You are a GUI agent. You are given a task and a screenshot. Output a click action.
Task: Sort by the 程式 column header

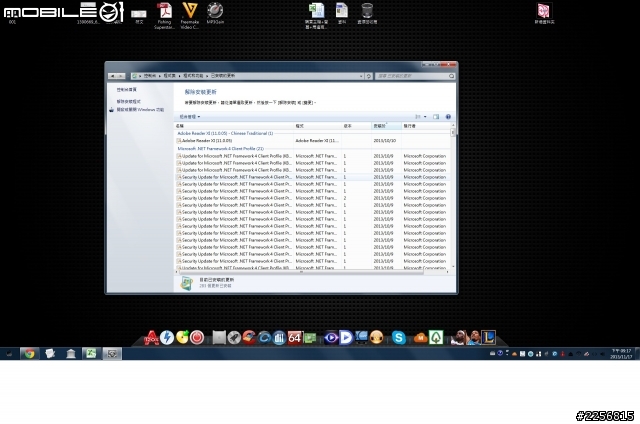[318, 126]
